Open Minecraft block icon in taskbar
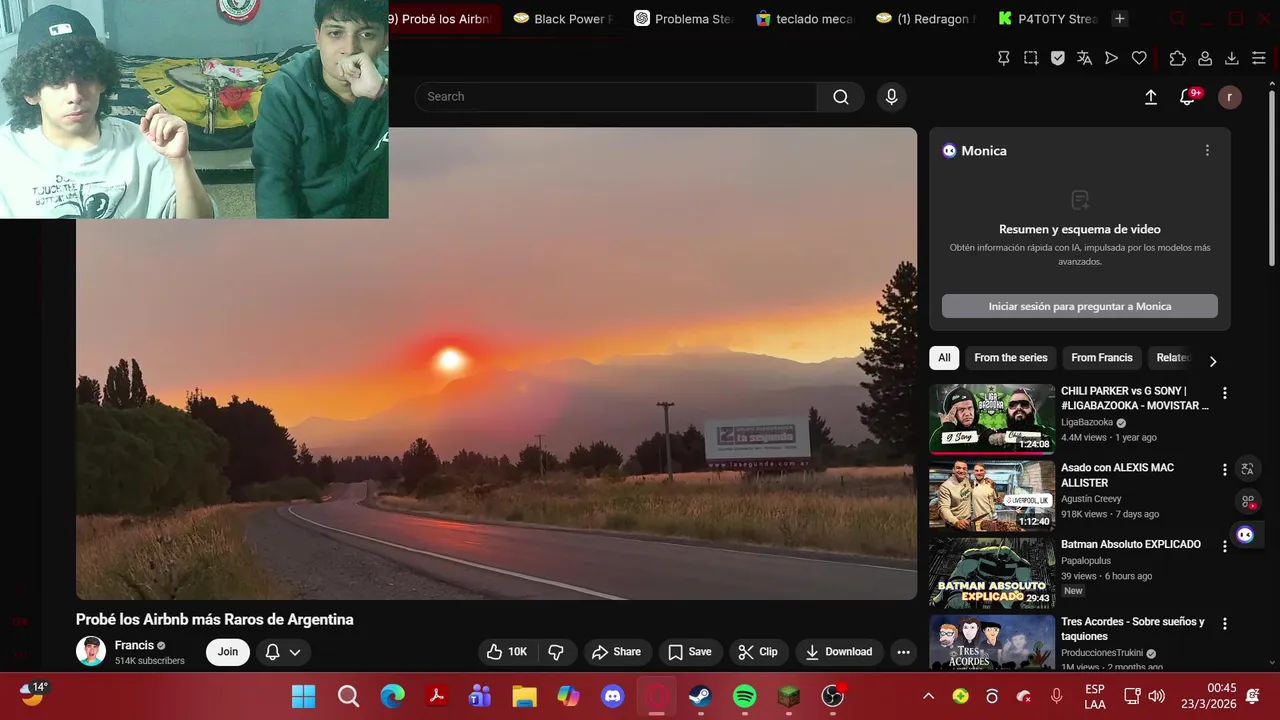 (789, 696)
